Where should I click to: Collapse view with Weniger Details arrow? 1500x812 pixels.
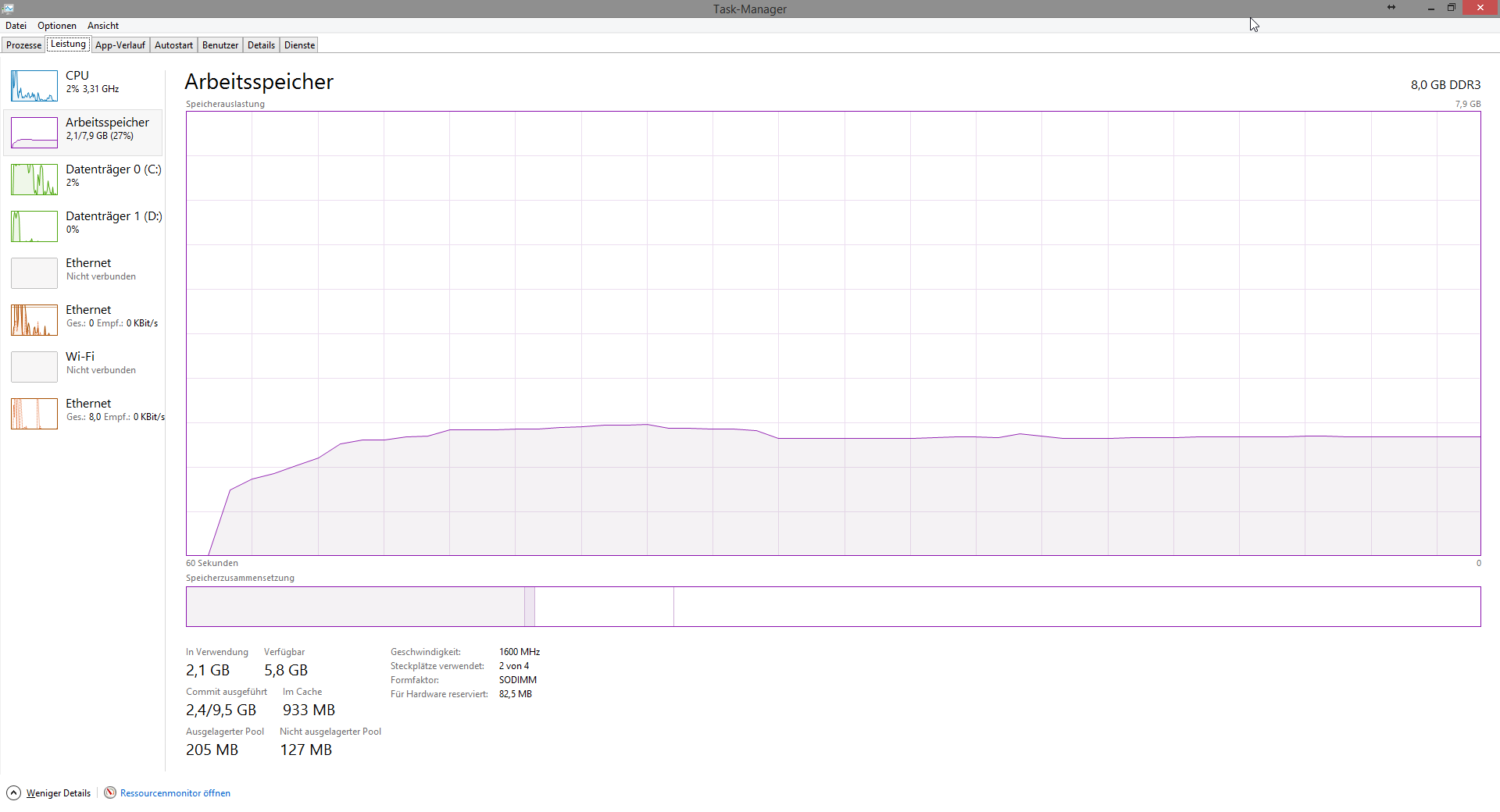tap(13, 792)
